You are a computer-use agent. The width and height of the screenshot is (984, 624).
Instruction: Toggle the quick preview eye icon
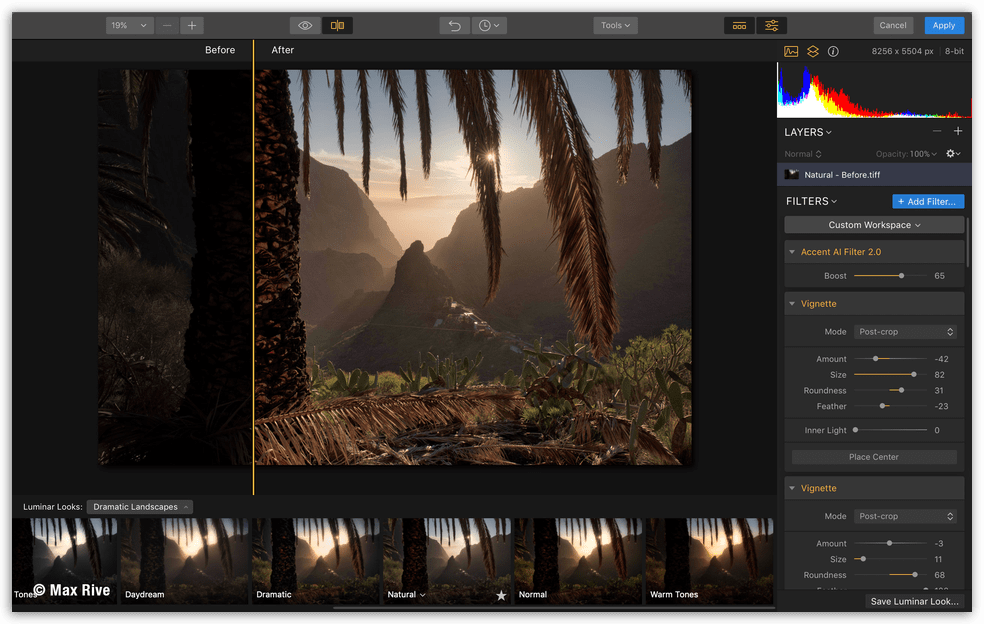306,25
